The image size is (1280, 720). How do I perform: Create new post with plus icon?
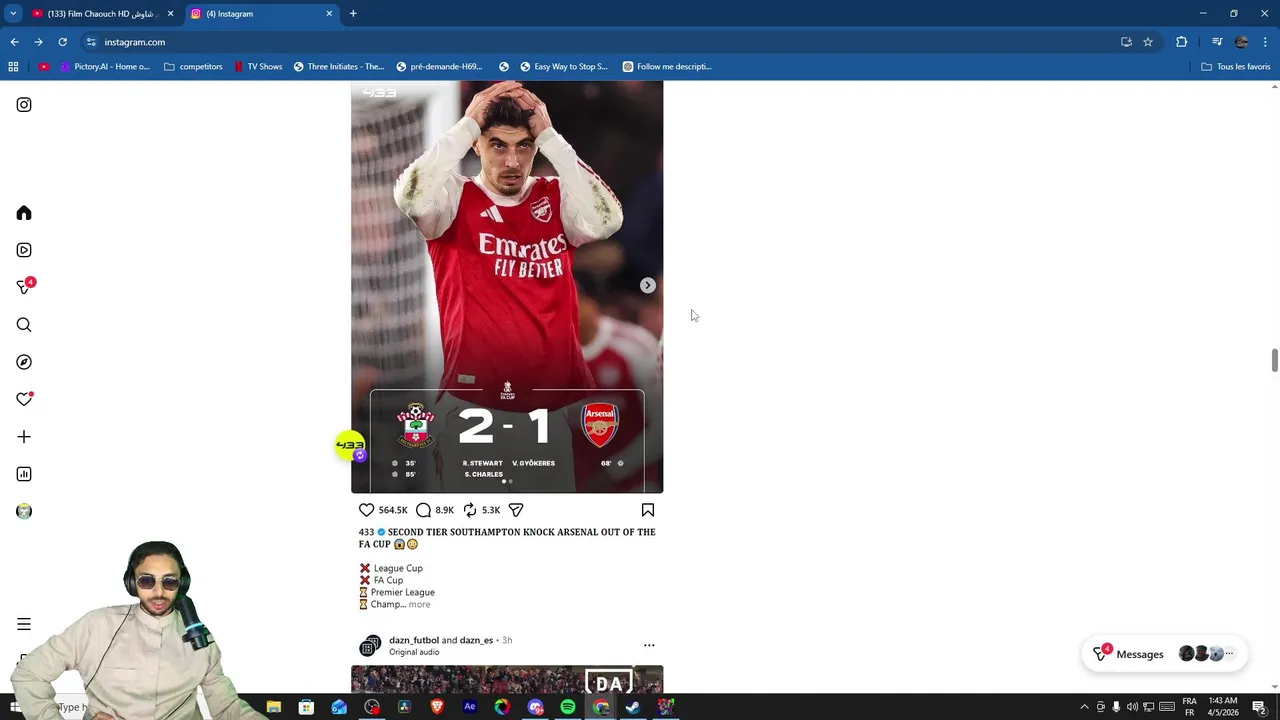click(x=24, y=437)
